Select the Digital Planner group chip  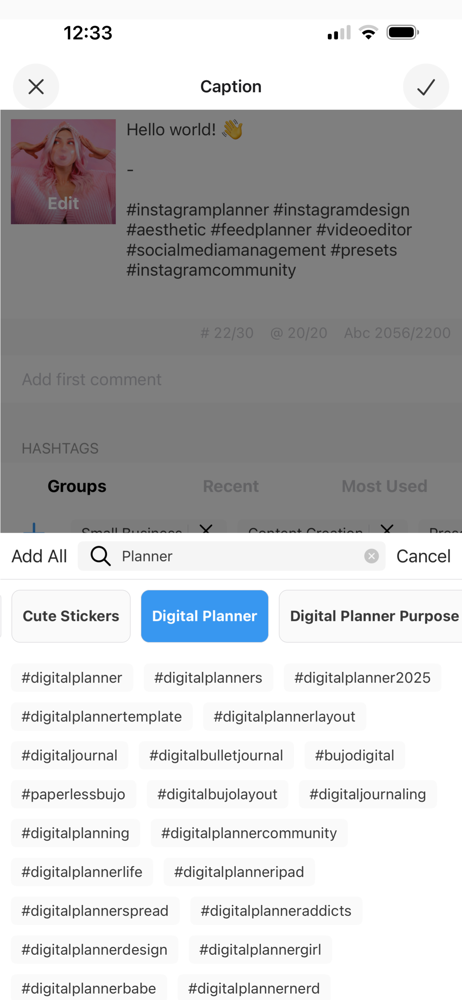point(204,616)
